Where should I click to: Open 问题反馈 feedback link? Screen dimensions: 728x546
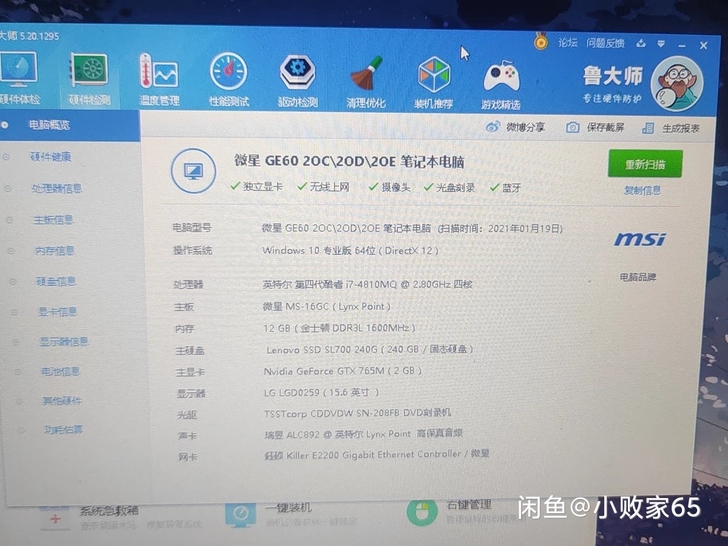[605, 43]
